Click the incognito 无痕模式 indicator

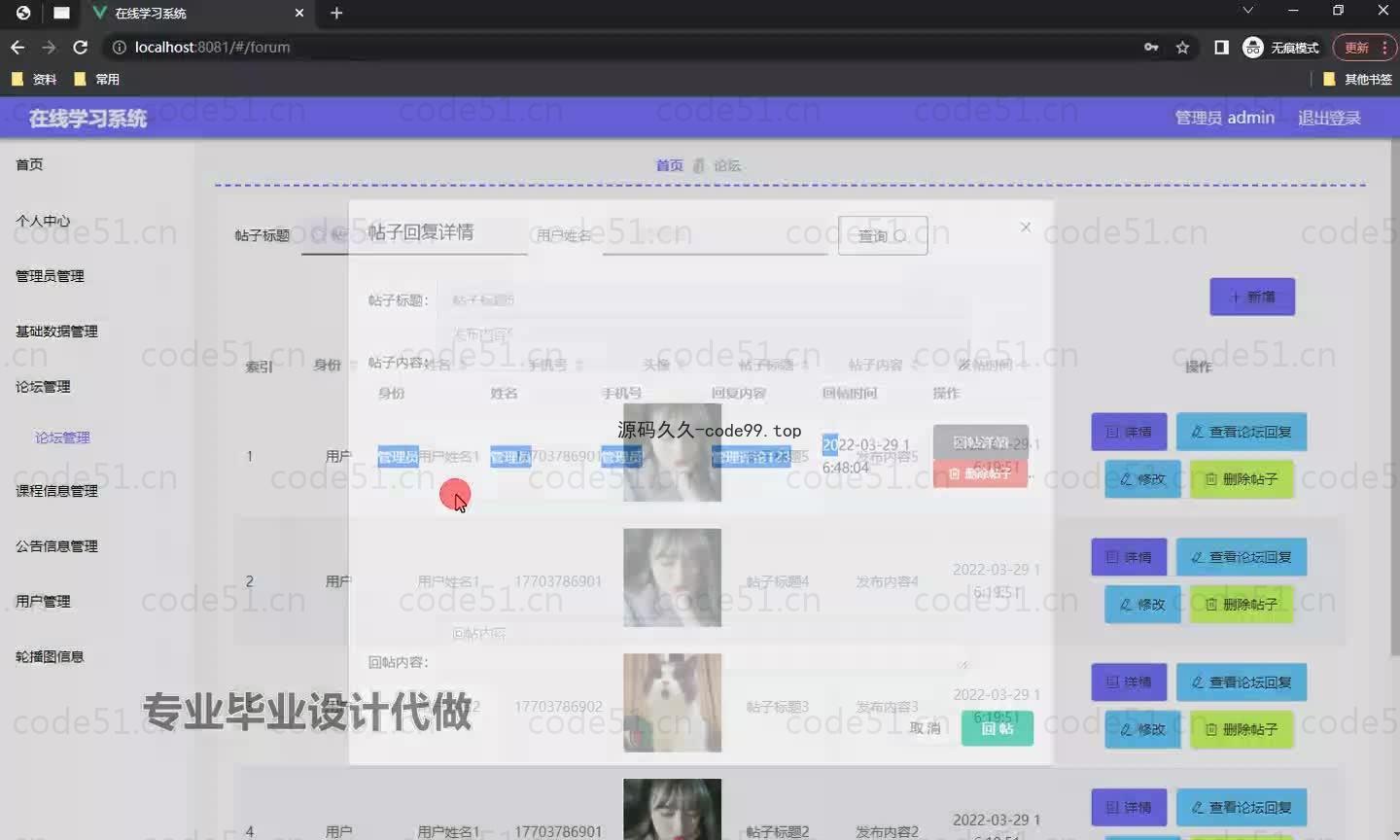point(1280,47)
